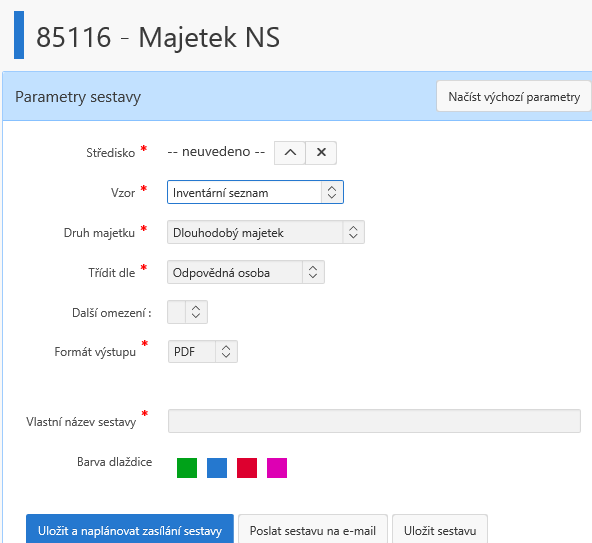Expand Středisko selection with chevron-up icon
This screenshot has height=543, width=592.
[x=290, y=153]
